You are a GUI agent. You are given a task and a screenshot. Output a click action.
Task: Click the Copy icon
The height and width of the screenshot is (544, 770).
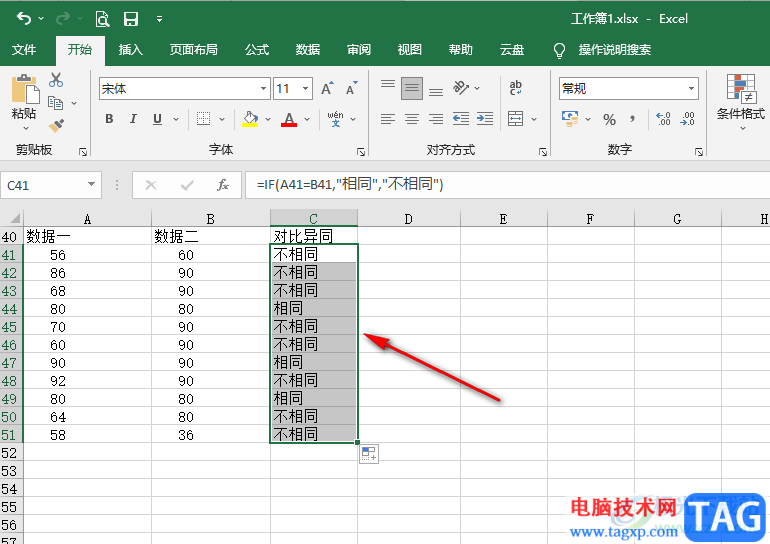pos(55,103)
